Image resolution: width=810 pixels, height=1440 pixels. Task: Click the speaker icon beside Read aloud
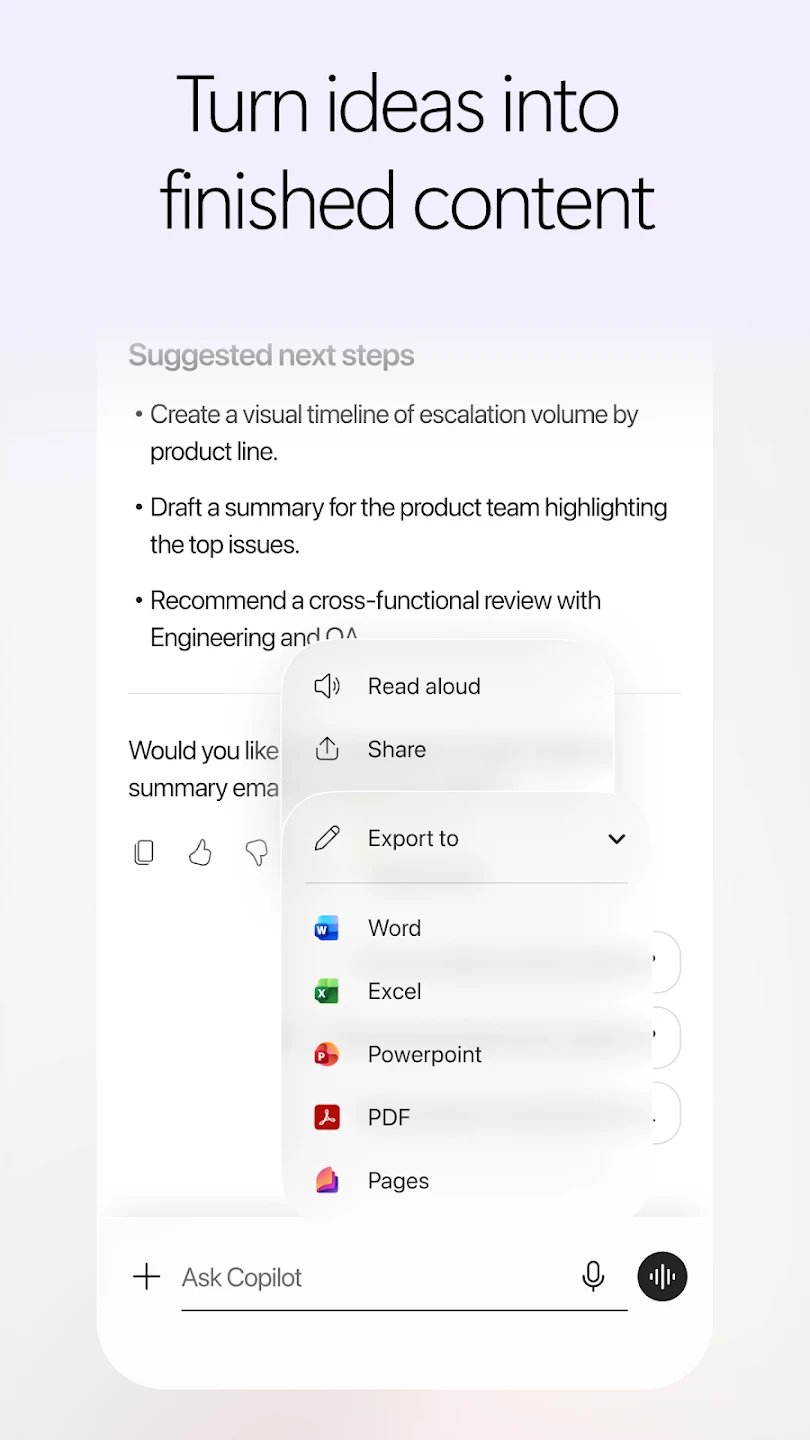coord(327,686)
